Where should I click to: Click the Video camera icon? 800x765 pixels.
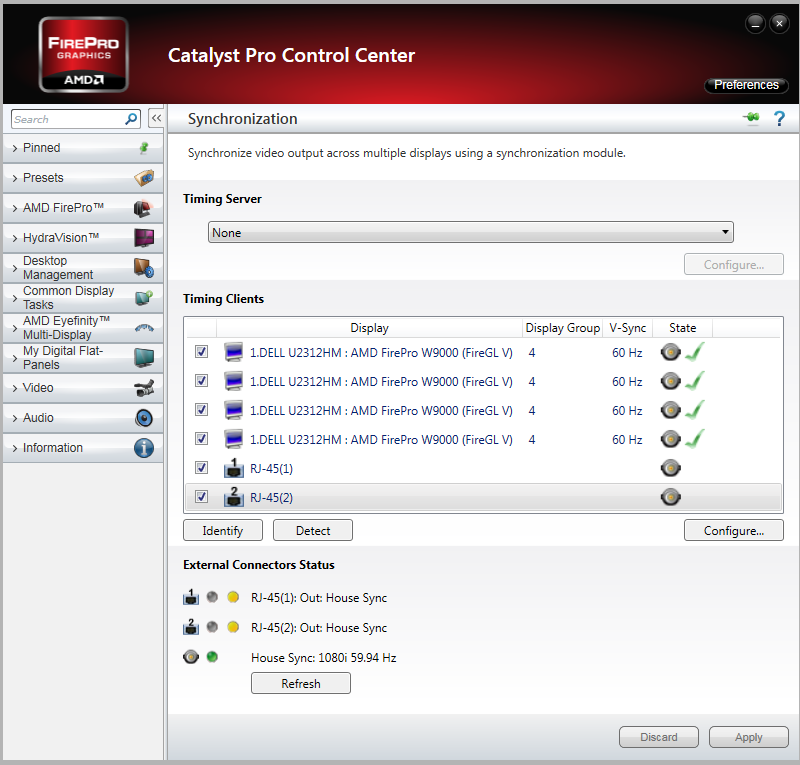click(x=144, y=388)
